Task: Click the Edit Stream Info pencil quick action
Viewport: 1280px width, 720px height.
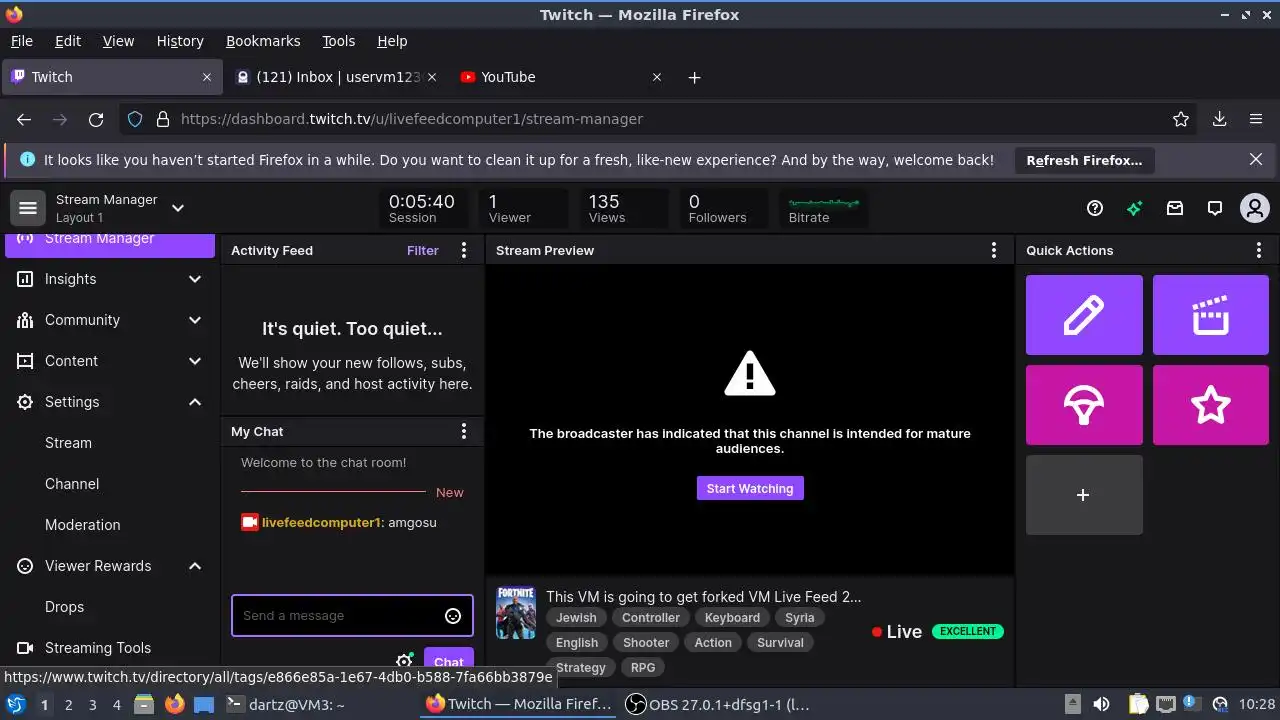Action: pos(1084,315)
